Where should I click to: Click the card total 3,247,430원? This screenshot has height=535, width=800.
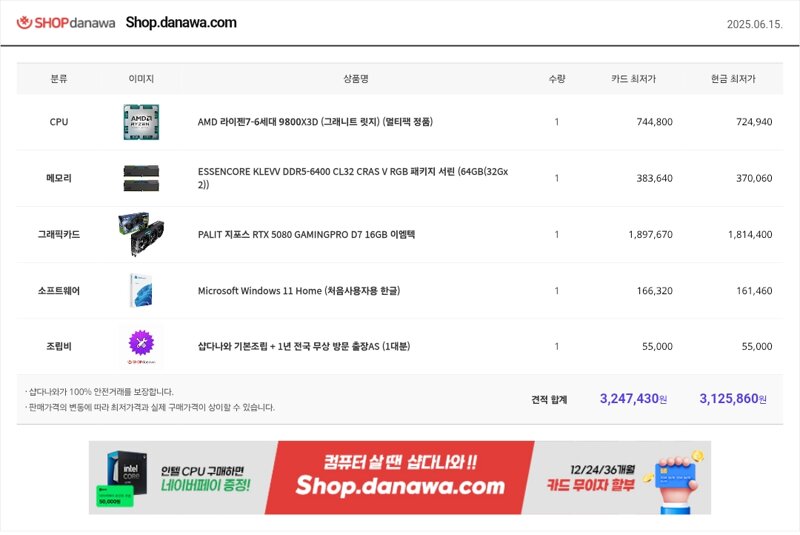pos(633,398)
